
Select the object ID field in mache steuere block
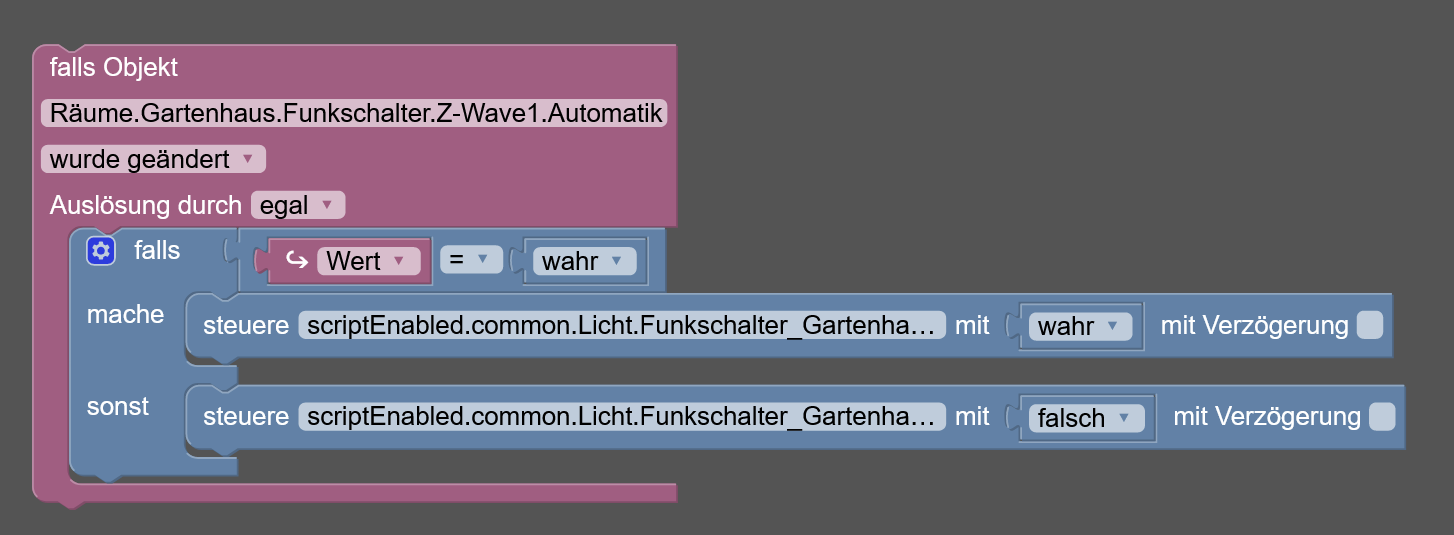tap(622, 325)
